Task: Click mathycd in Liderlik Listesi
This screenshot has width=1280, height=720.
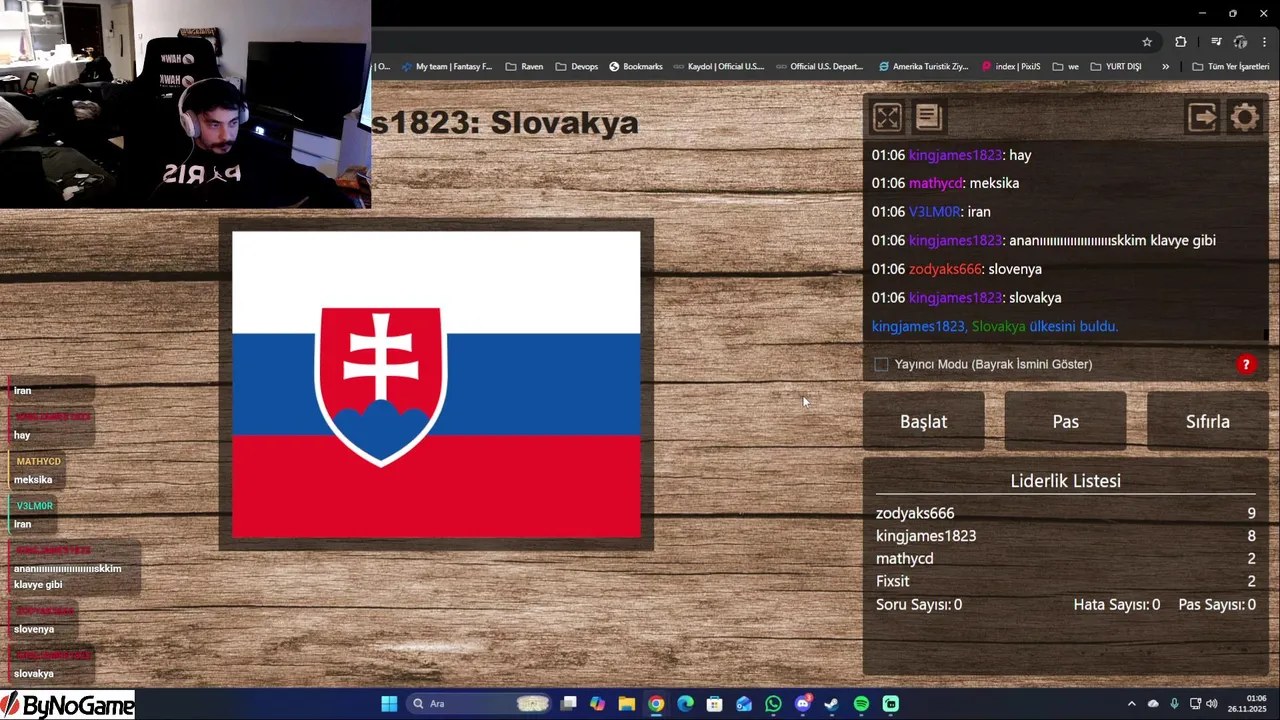Action: click(x=904, y=559)
